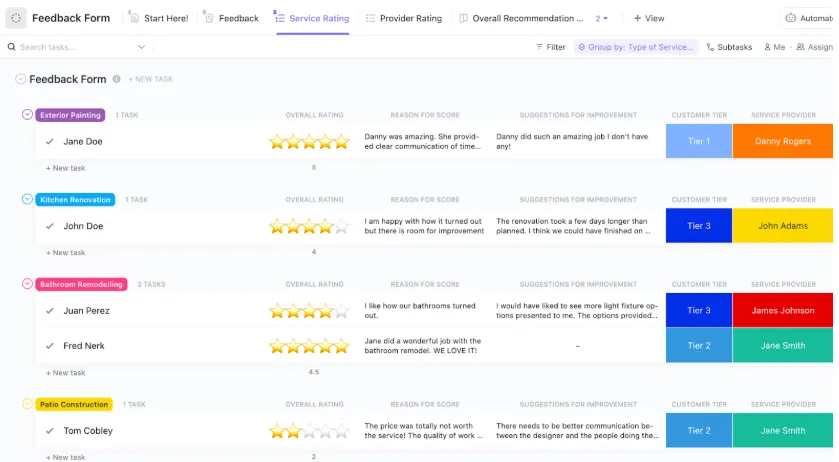Click the info icon beside Feedback Form heading

tap(116, 79)
